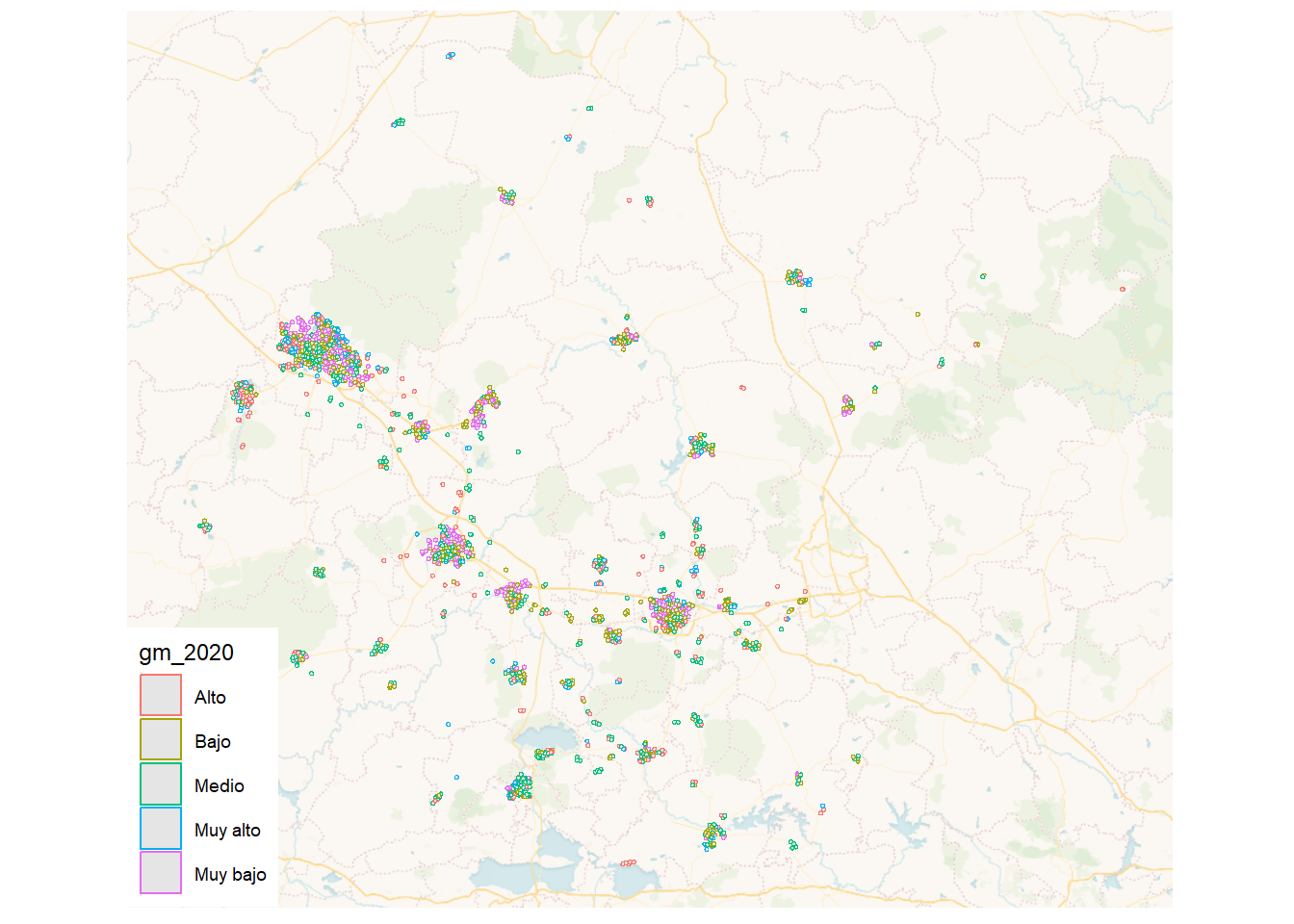This screenshot has width=1294, height=924.
Task: Select the Muy bajo legend swatch
Action: [161, 873]
